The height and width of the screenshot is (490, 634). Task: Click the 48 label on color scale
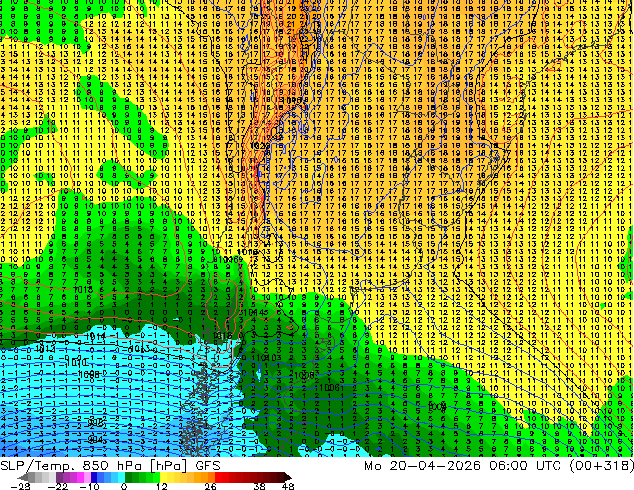pyautogui.click(x=288, y=486)
